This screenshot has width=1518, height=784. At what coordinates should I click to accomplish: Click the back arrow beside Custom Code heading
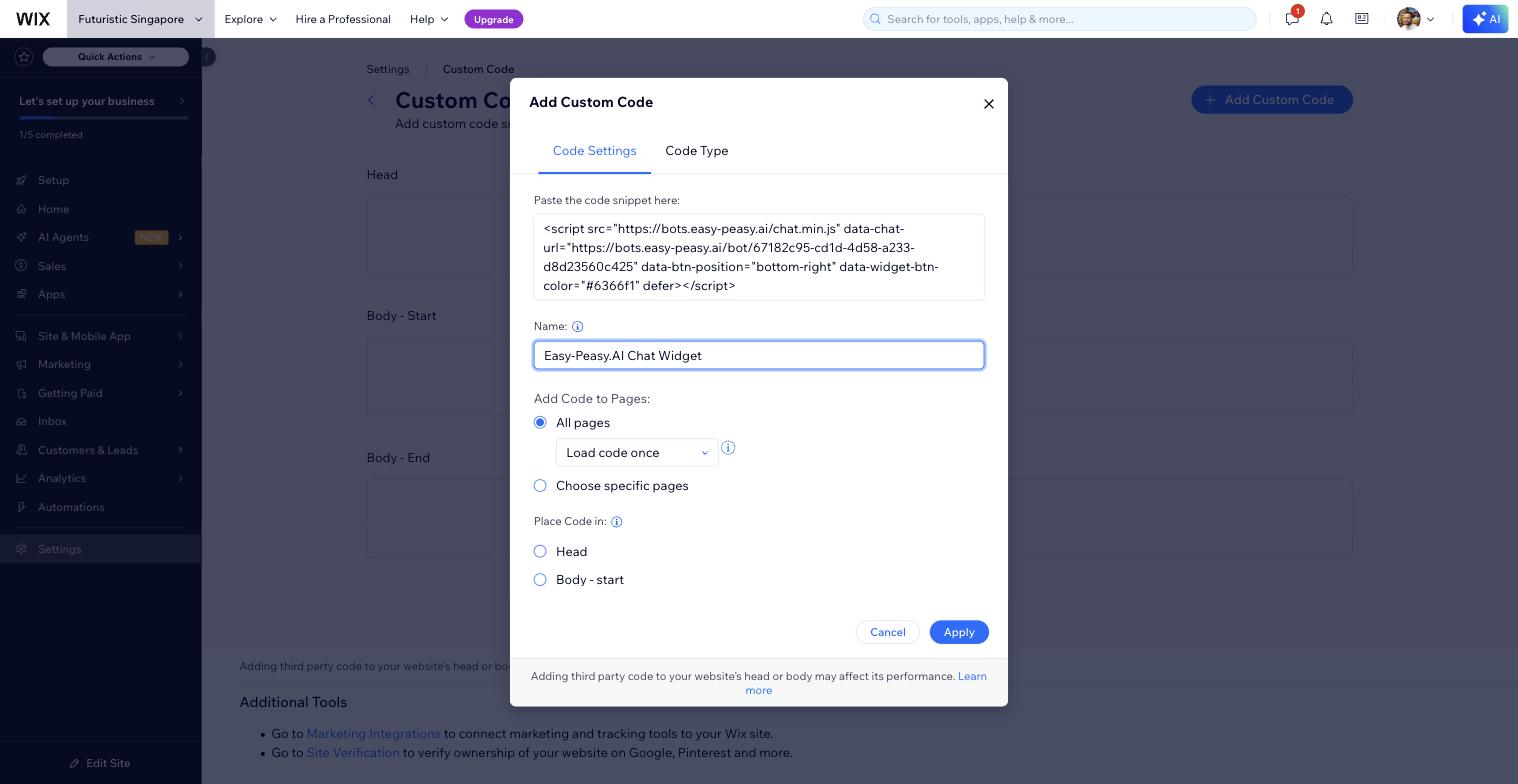[x=372, y=100]
